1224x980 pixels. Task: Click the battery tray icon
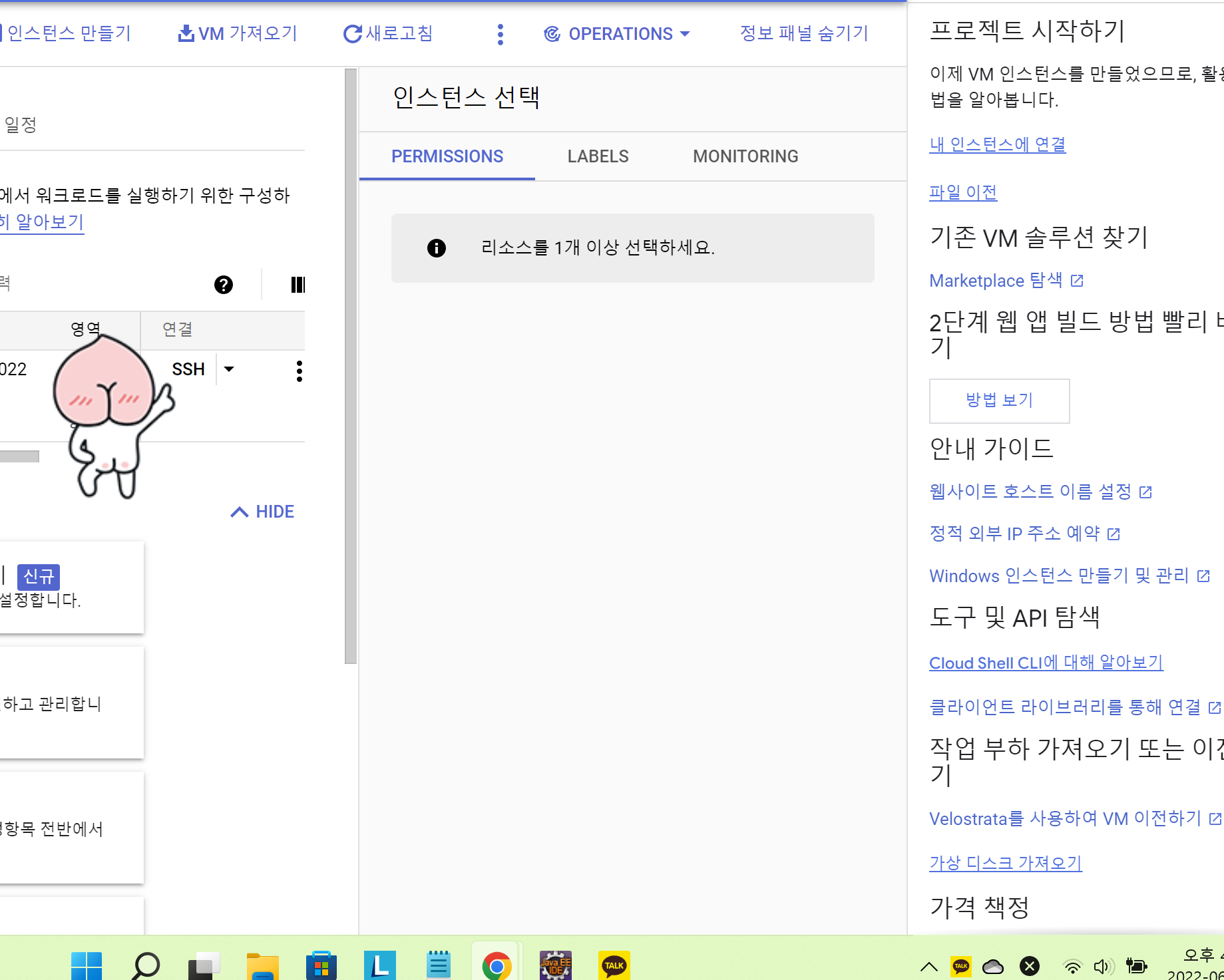1137,966
